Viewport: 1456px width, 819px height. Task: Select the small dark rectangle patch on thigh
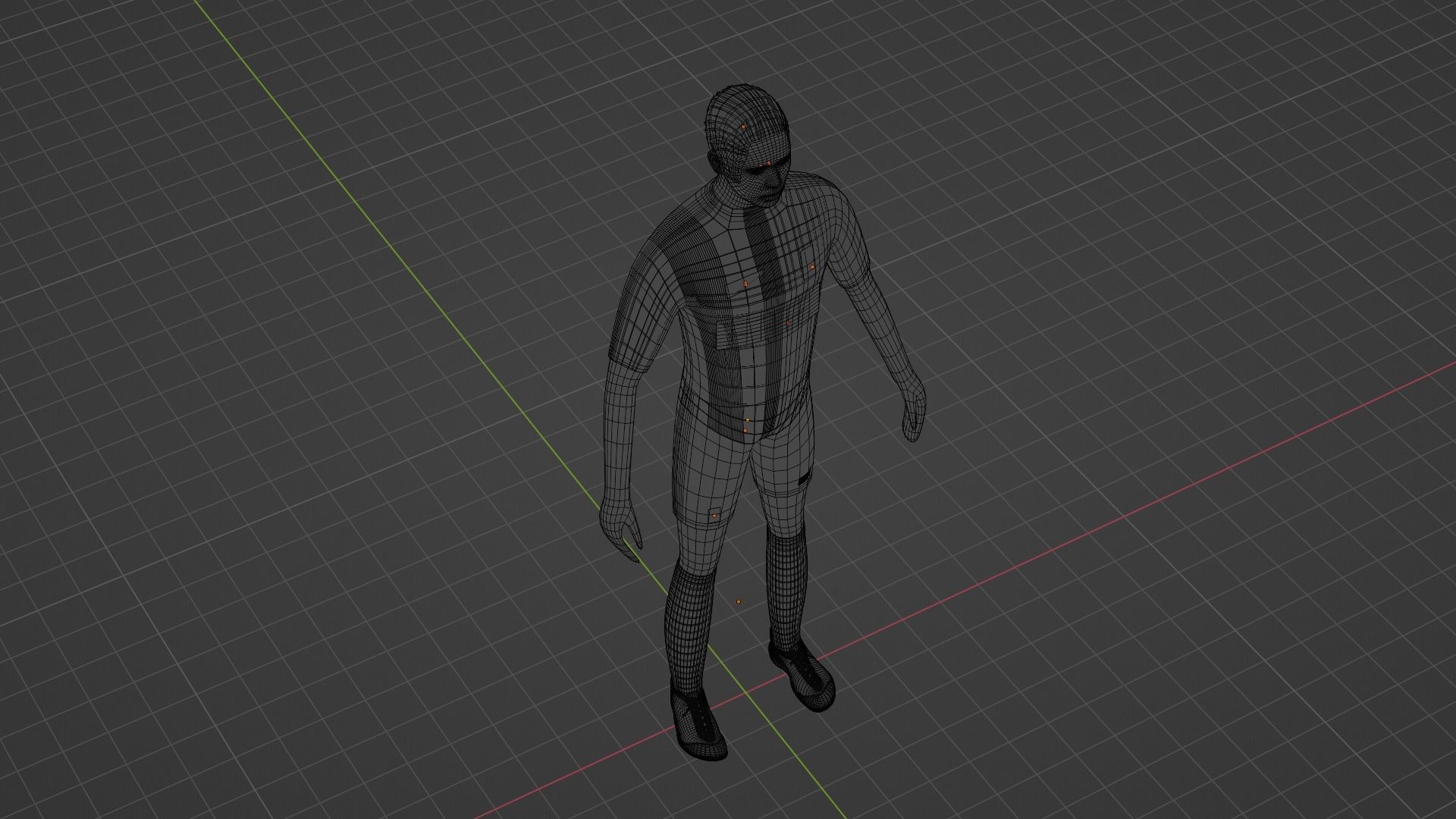[805, 478]
